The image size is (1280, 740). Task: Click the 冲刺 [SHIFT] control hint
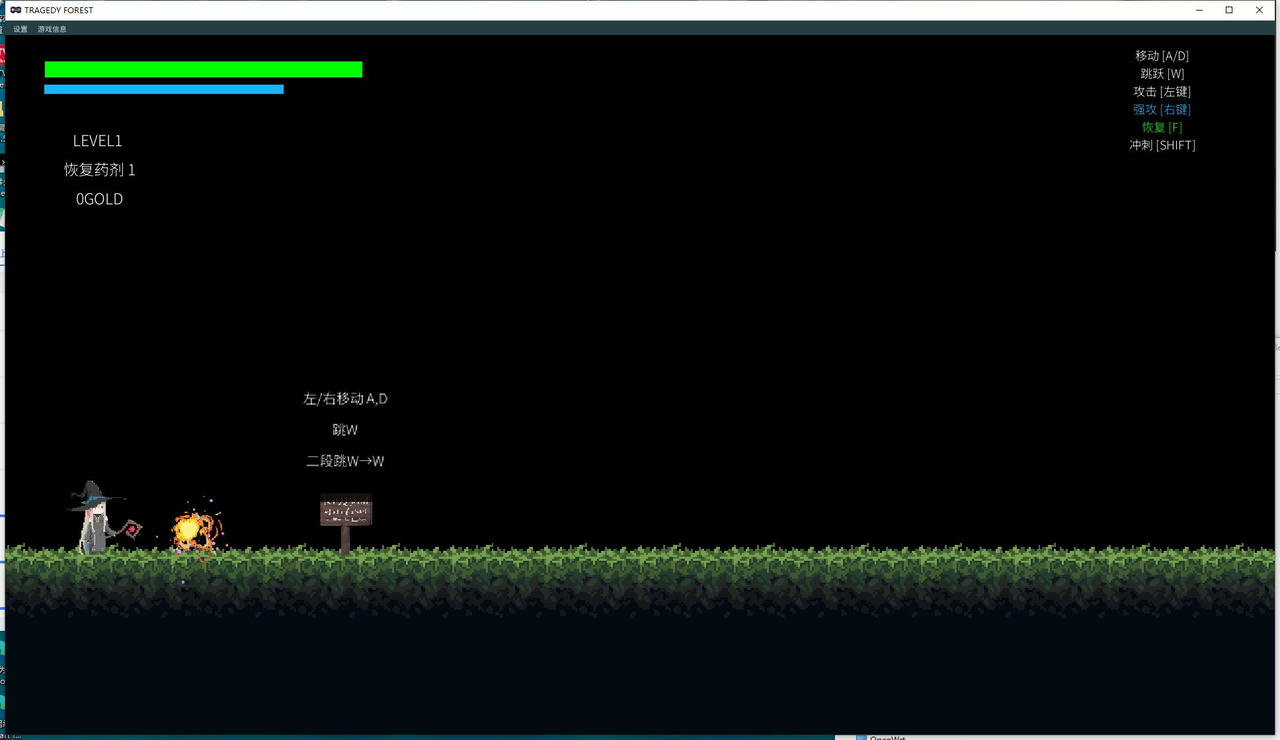pyautogui.click(x=1162, y=145)
